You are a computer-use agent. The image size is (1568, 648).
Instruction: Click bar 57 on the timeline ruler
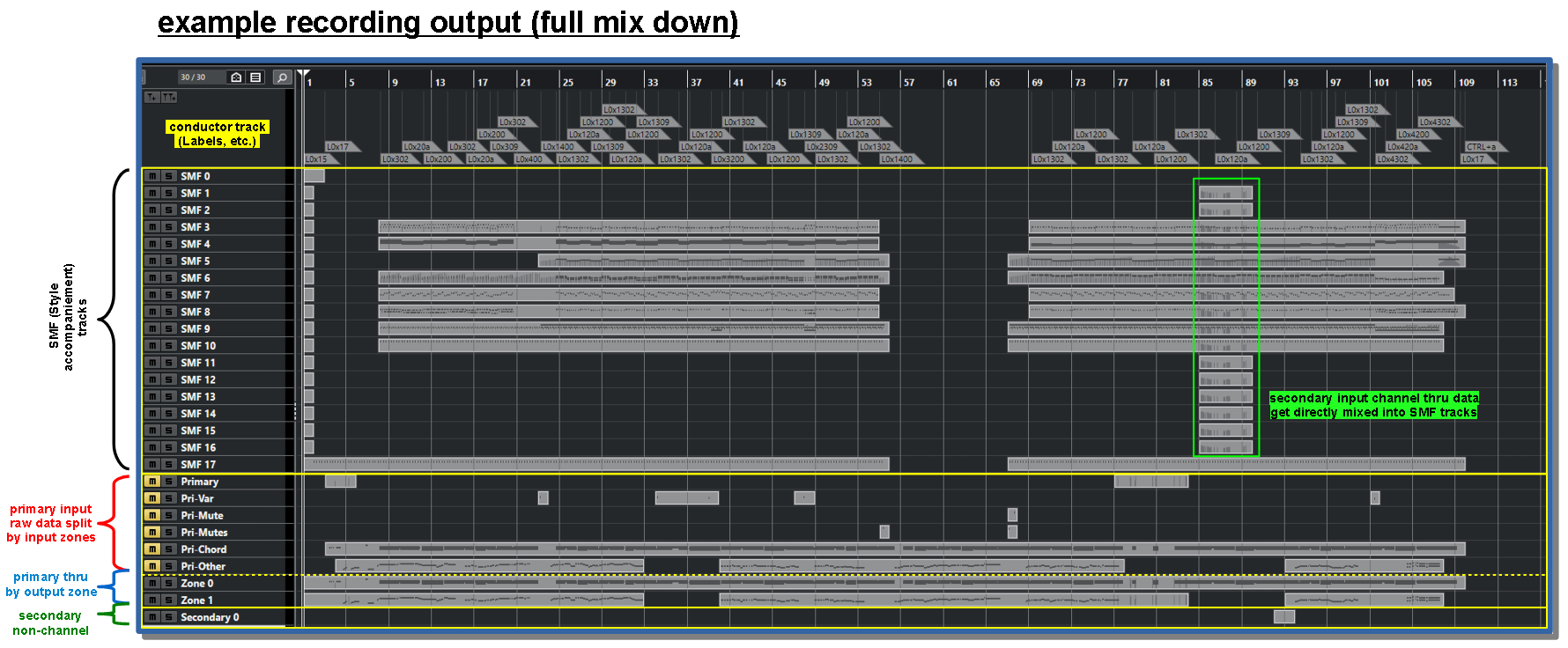pyautogui.click(x=909, y=82)
